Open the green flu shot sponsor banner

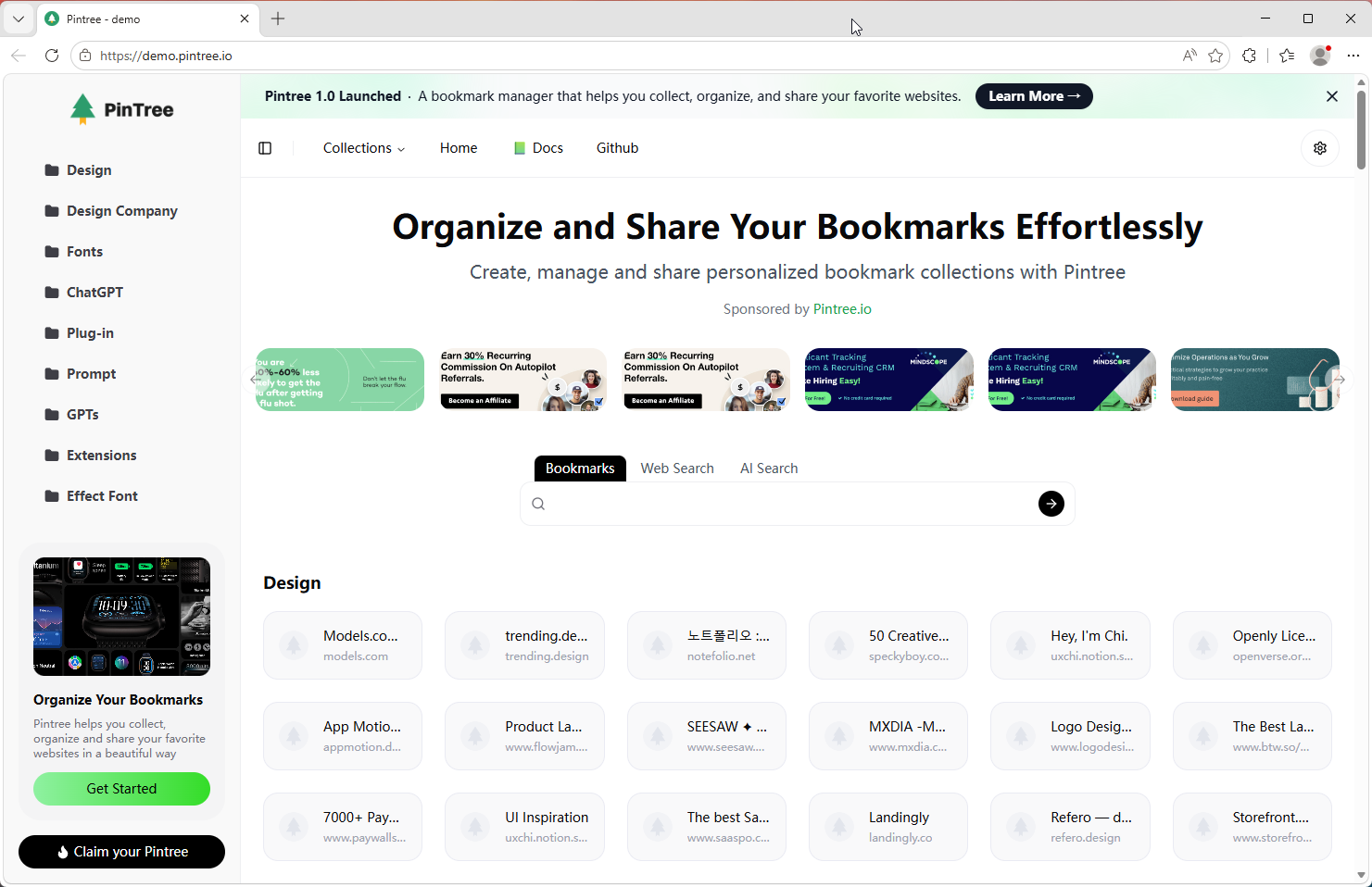tap(340, 380)
